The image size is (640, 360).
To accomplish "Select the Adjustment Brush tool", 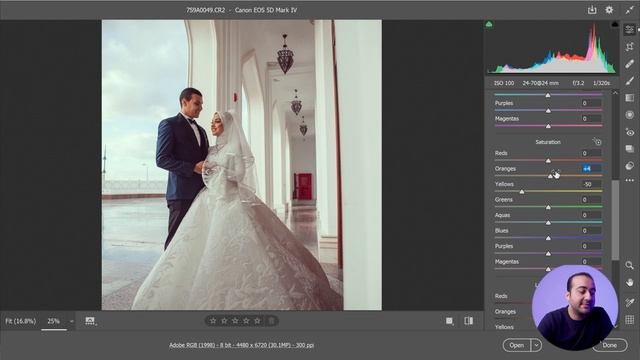I will 629,81.
